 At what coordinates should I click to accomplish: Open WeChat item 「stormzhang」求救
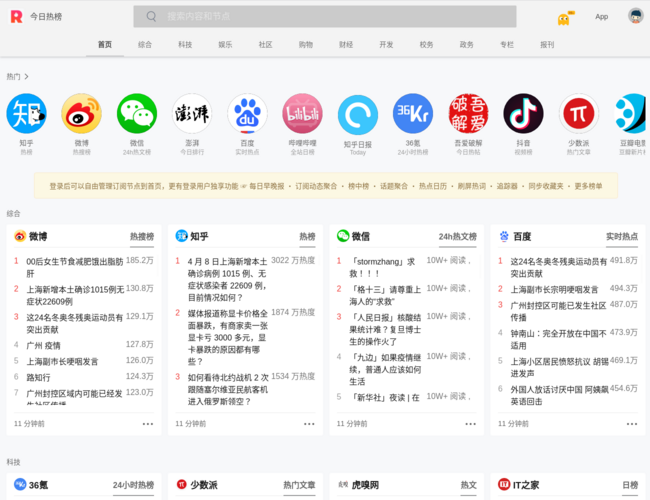pyautogui.click(x=382, y=267)
